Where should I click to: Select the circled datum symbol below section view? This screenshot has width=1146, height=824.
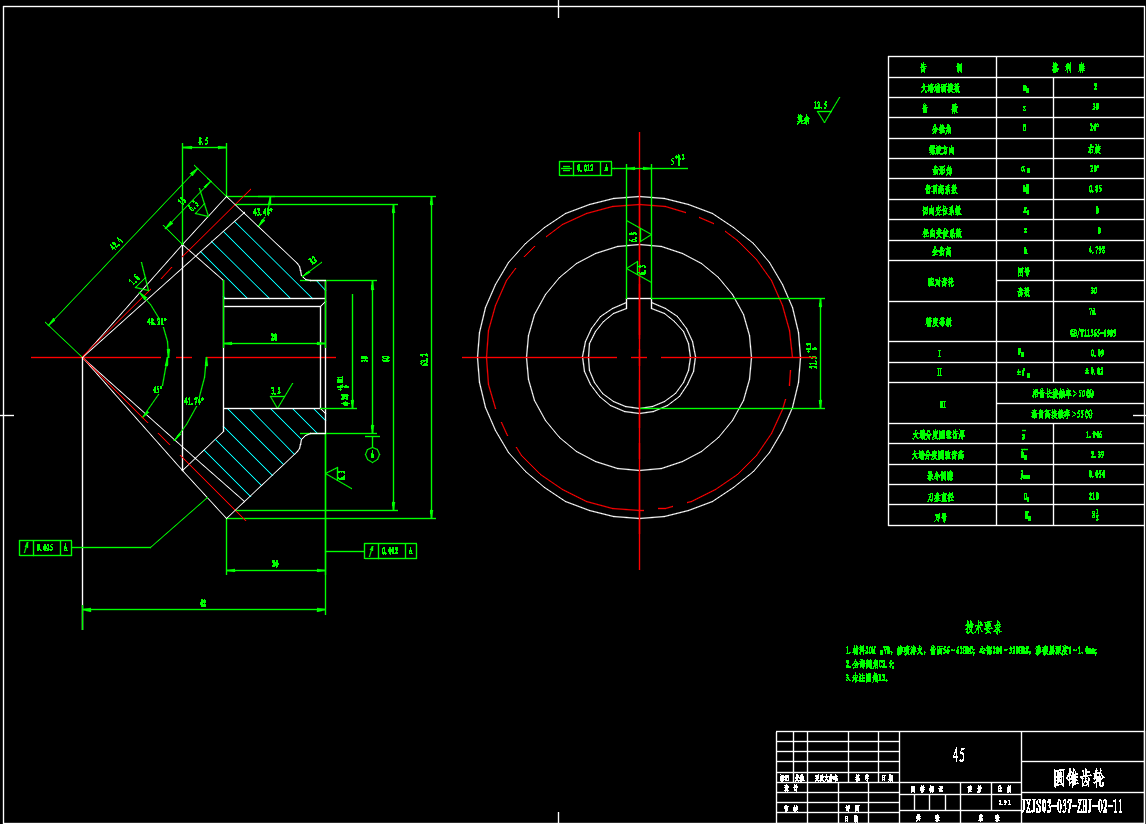click(x=372, y=455)
